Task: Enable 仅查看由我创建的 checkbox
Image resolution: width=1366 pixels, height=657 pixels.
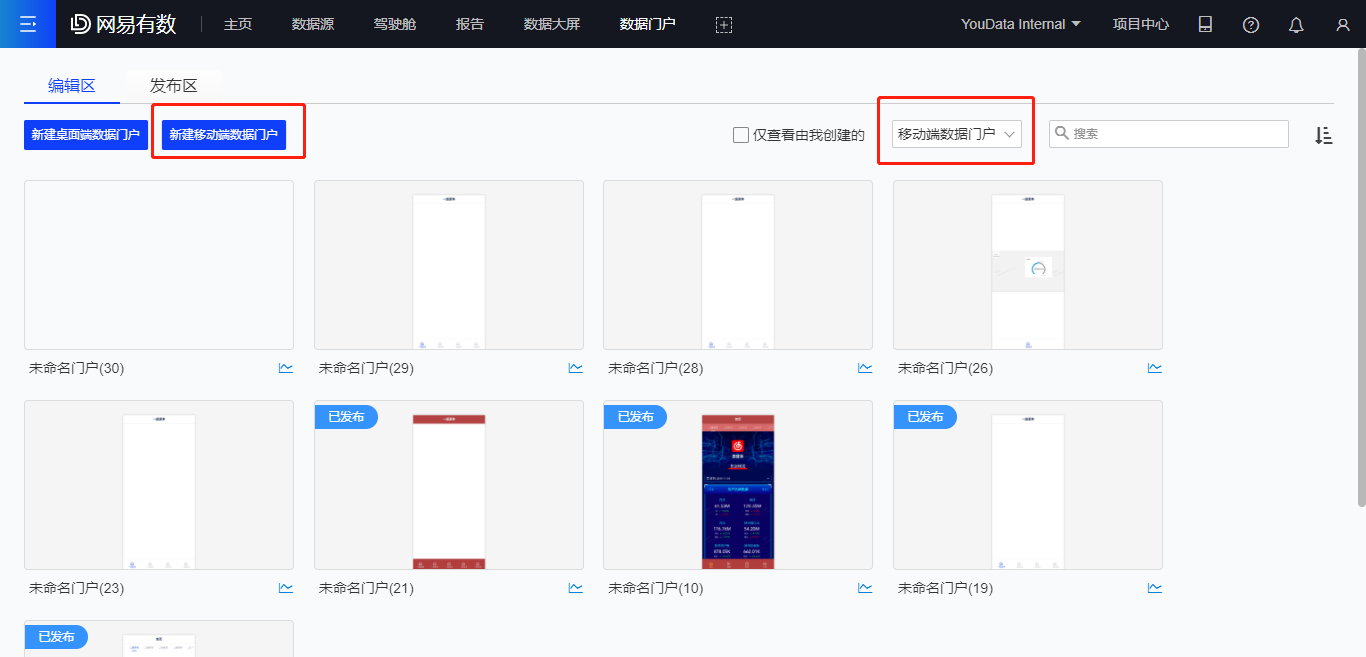Action: coord(741,134)
